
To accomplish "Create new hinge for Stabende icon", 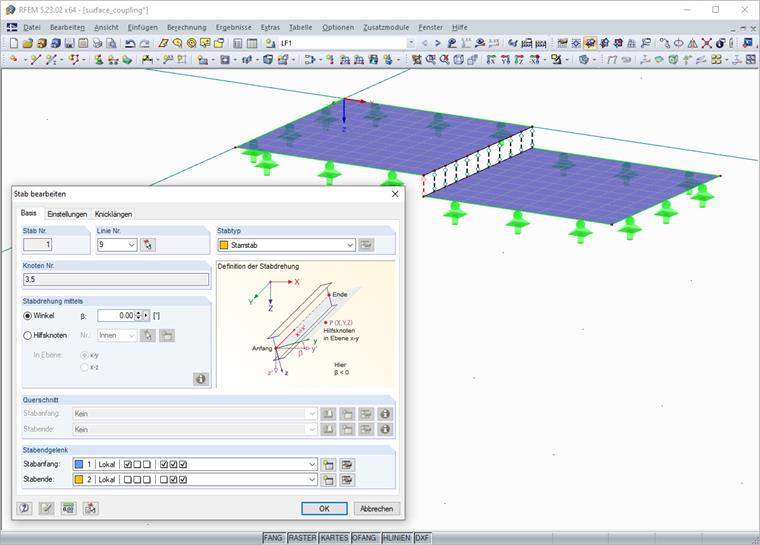I will click(x=328, y=480).
